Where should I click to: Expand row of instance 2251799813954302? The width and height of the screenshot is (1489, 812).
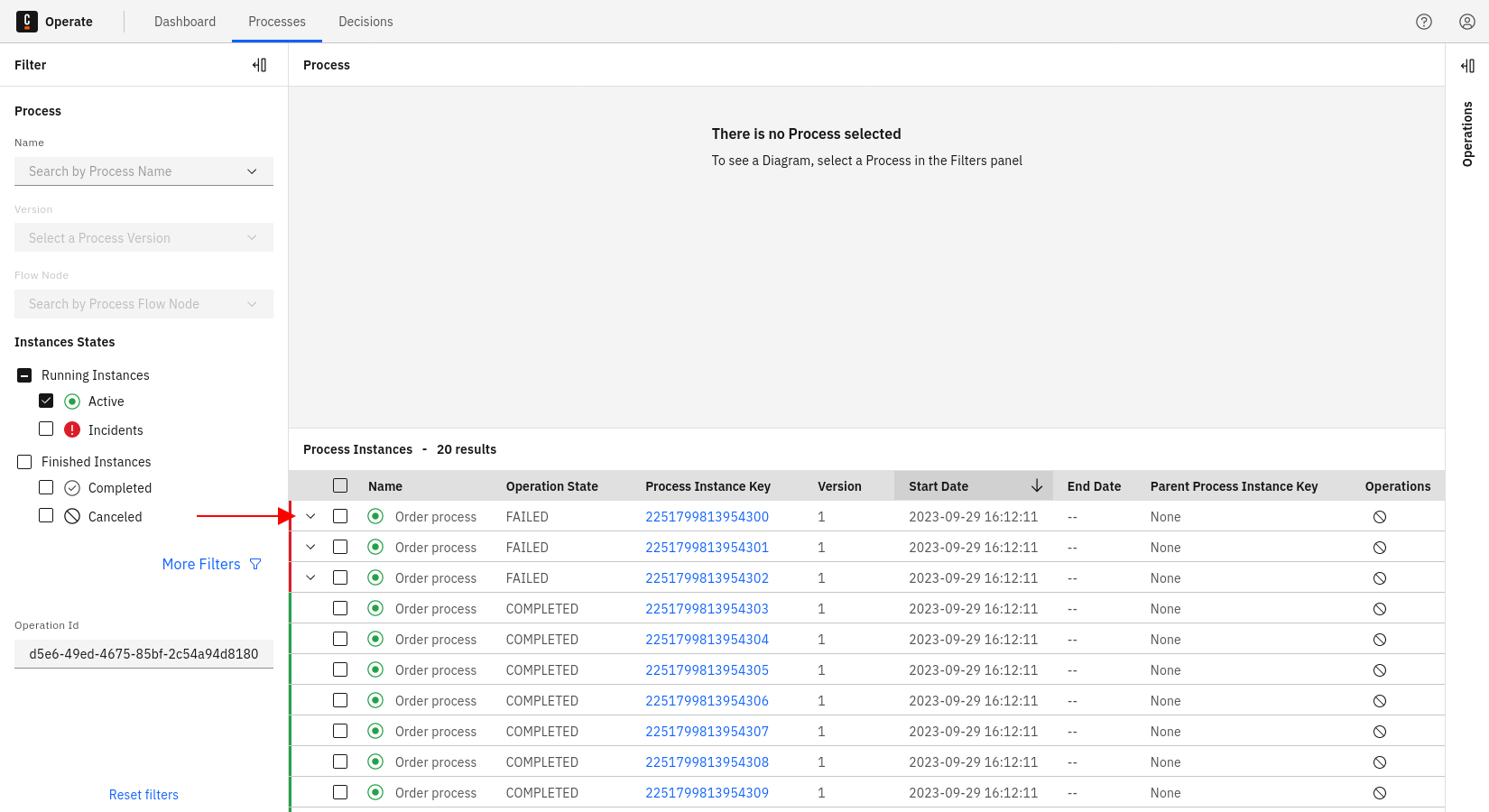coord(310,577)
